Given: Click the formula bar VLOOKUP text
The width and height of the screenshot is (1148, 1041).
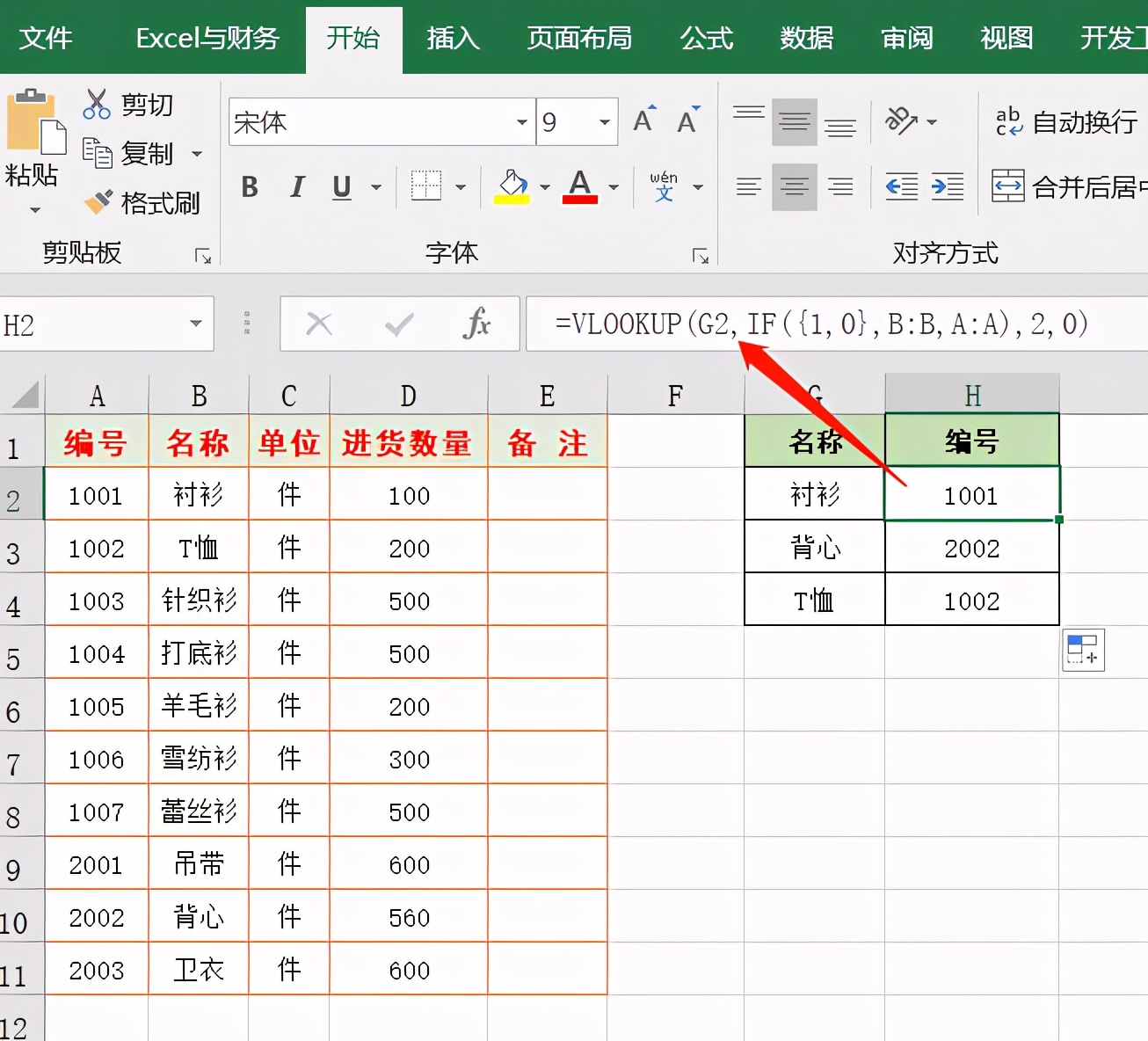Looking at the screenshot, I should [821, 324].
